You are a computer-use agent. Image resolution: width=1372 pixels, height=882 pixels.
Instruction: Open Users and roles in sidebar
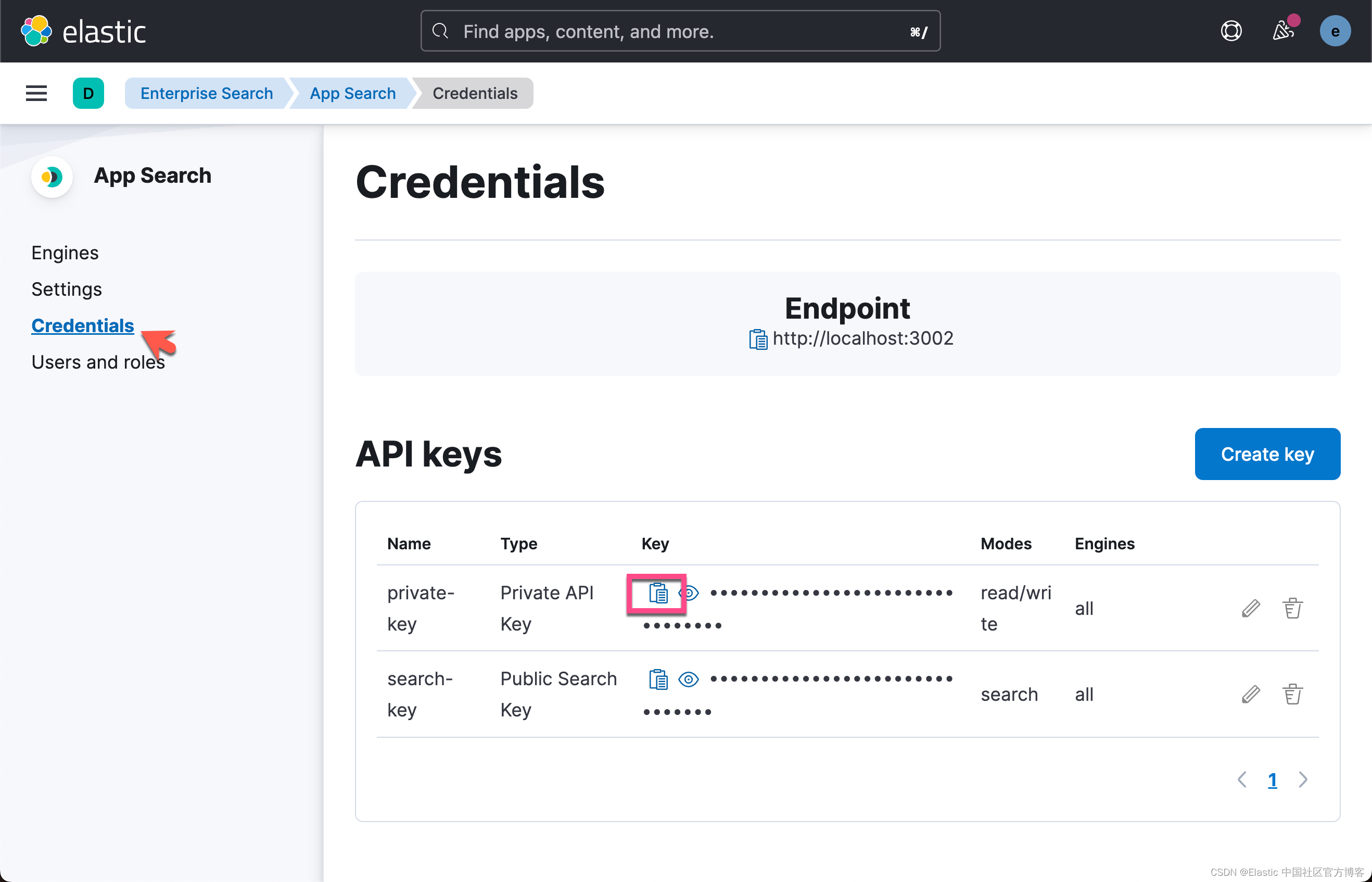[98, 362]
